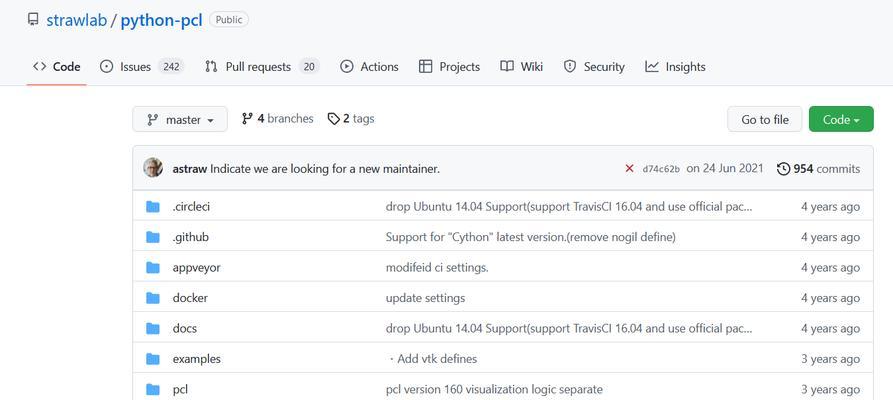This screenshot has width=893, height=400.
Task: Click the Pull requests count badge 20
Action: [x=309, y=67]
